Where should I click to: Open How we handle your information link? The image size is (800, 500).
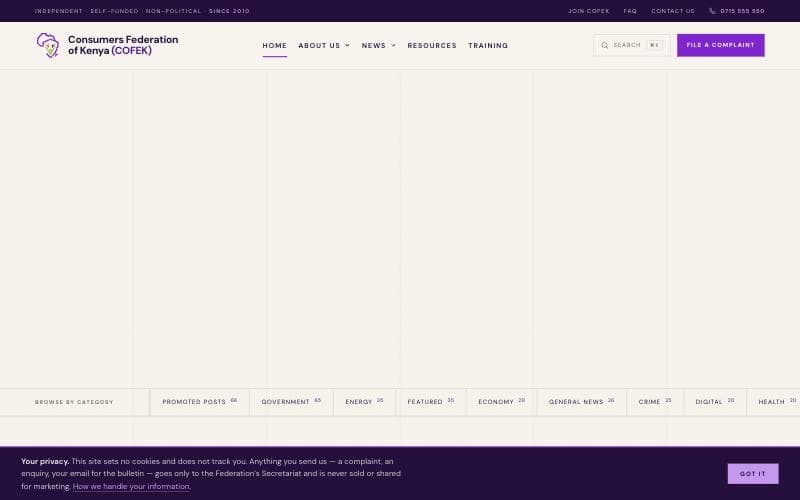click(131, 487)
